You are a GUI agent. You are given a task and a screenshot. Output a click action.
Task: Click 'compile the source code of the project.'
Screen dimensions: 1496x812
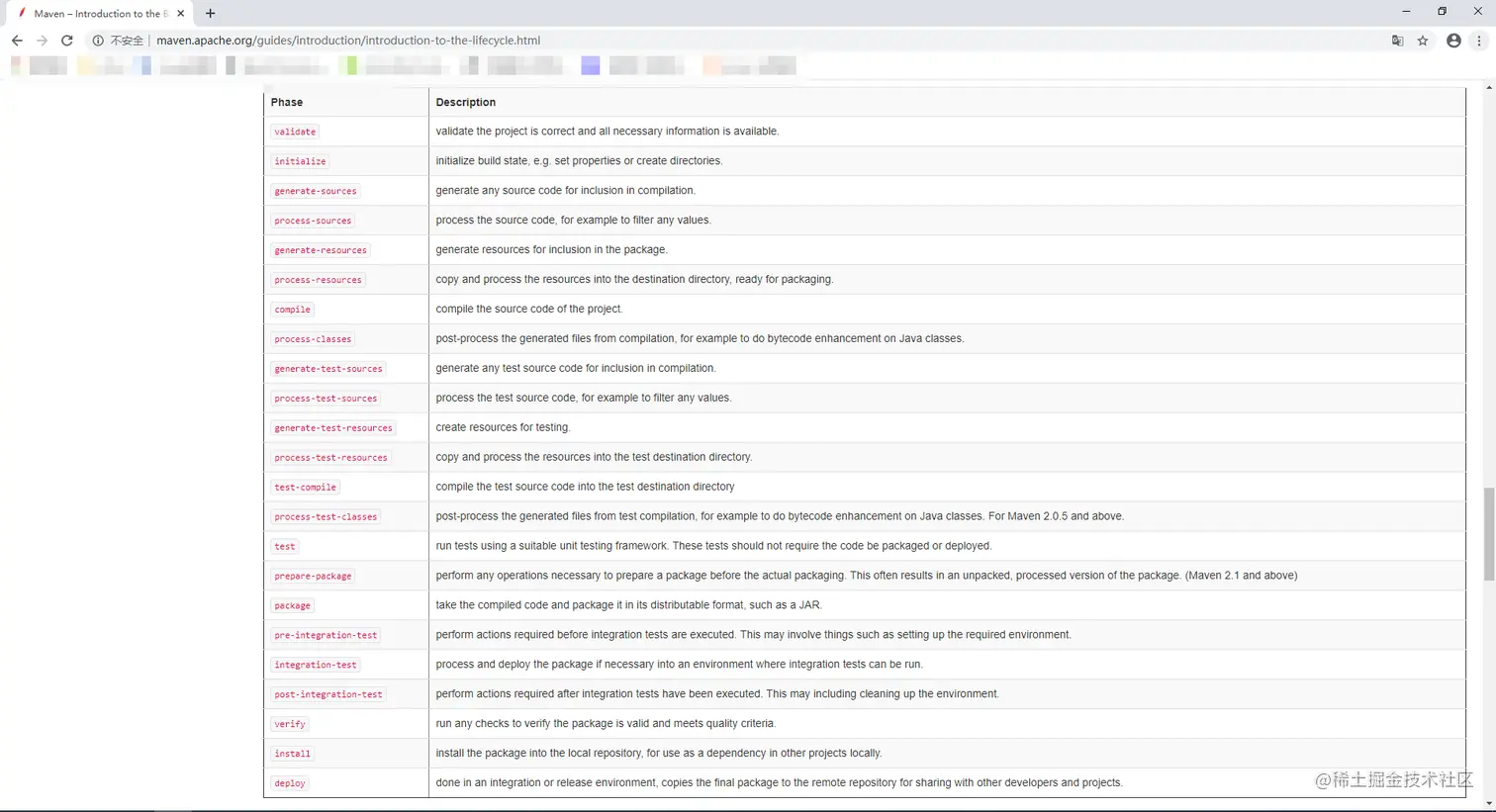(529, 309)
